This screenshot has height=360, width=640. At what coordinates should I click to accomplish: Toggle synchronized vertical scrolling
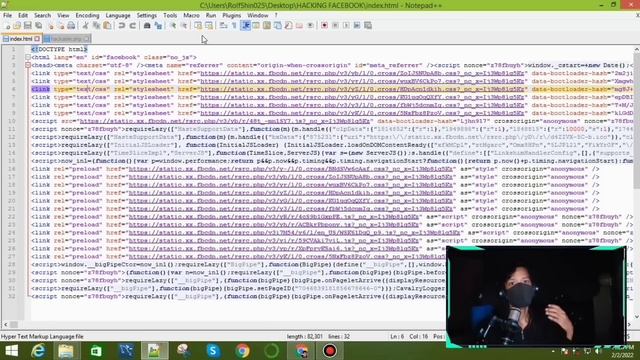coord(198,26)
